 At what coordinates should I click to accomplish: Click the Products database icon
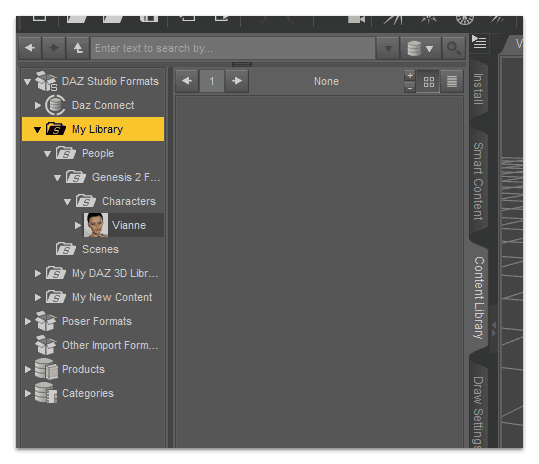point(46,369)
